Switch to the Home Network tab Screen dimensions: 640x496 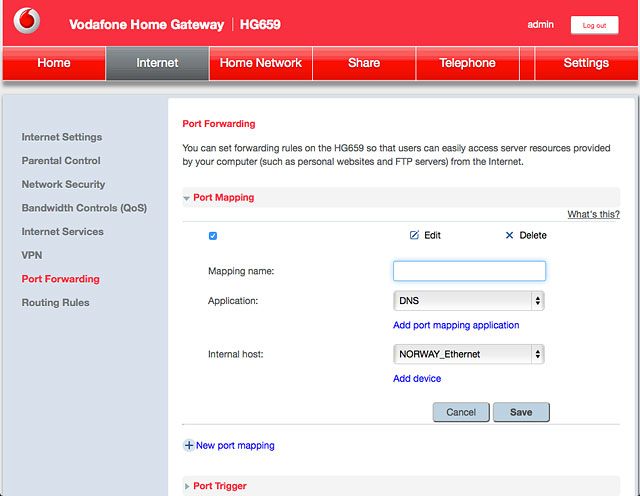[260, 63]
